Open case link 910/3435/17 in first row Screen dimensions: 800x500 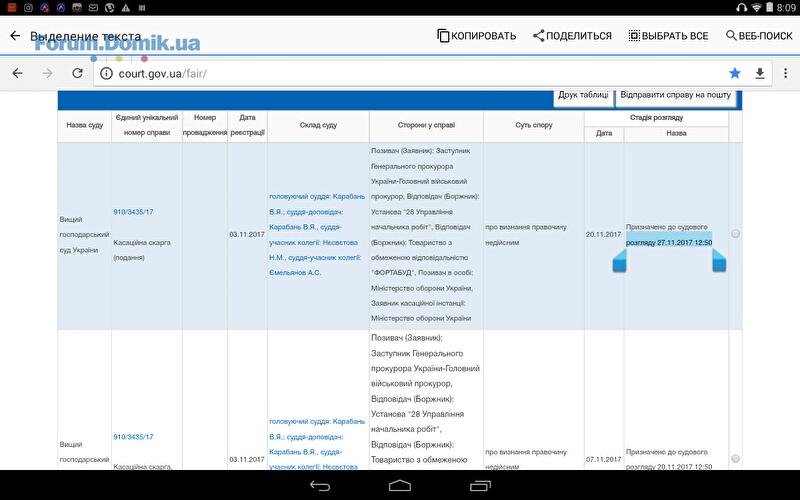coord(133,212)
